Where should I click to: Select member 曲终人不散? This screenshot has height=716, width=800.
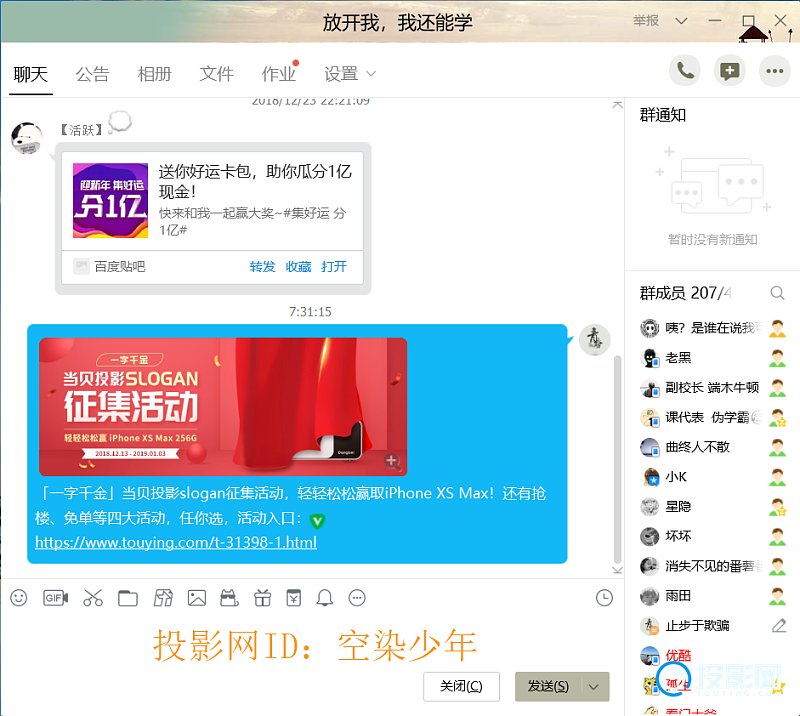click(712, 447)
